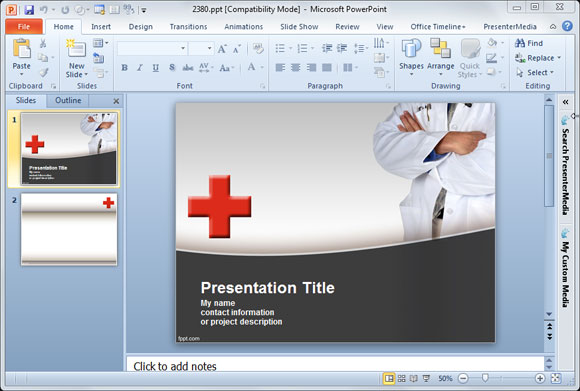580x391 pixels.
Task: Go to Transitions tab
Action: click(x=188, y=27)
